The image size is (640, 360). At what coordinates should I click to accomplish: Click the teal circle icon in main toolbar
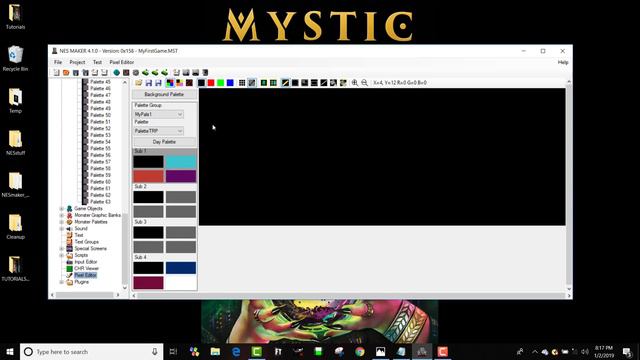116,73
